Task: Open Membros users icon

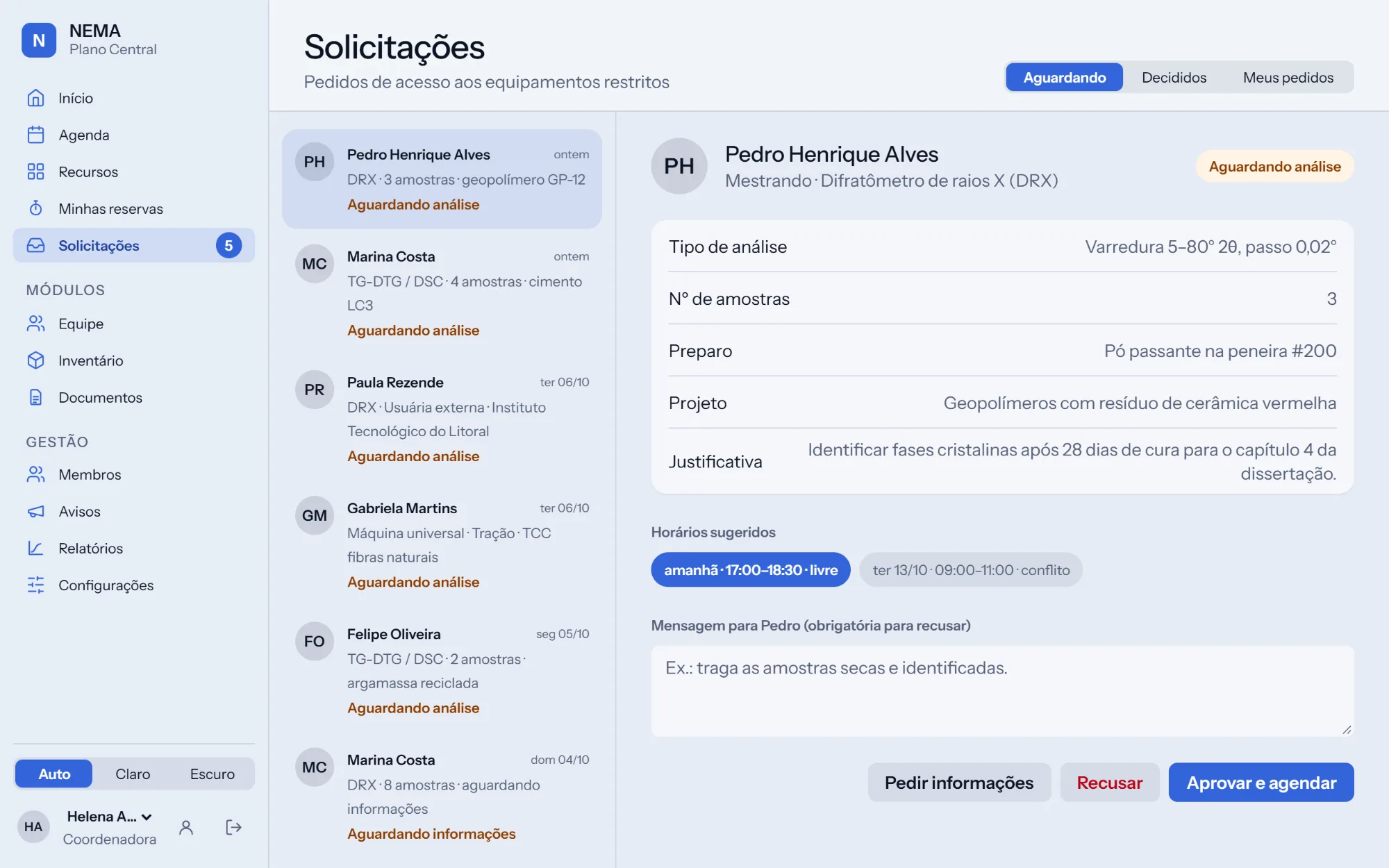Action: coord(35,474)
